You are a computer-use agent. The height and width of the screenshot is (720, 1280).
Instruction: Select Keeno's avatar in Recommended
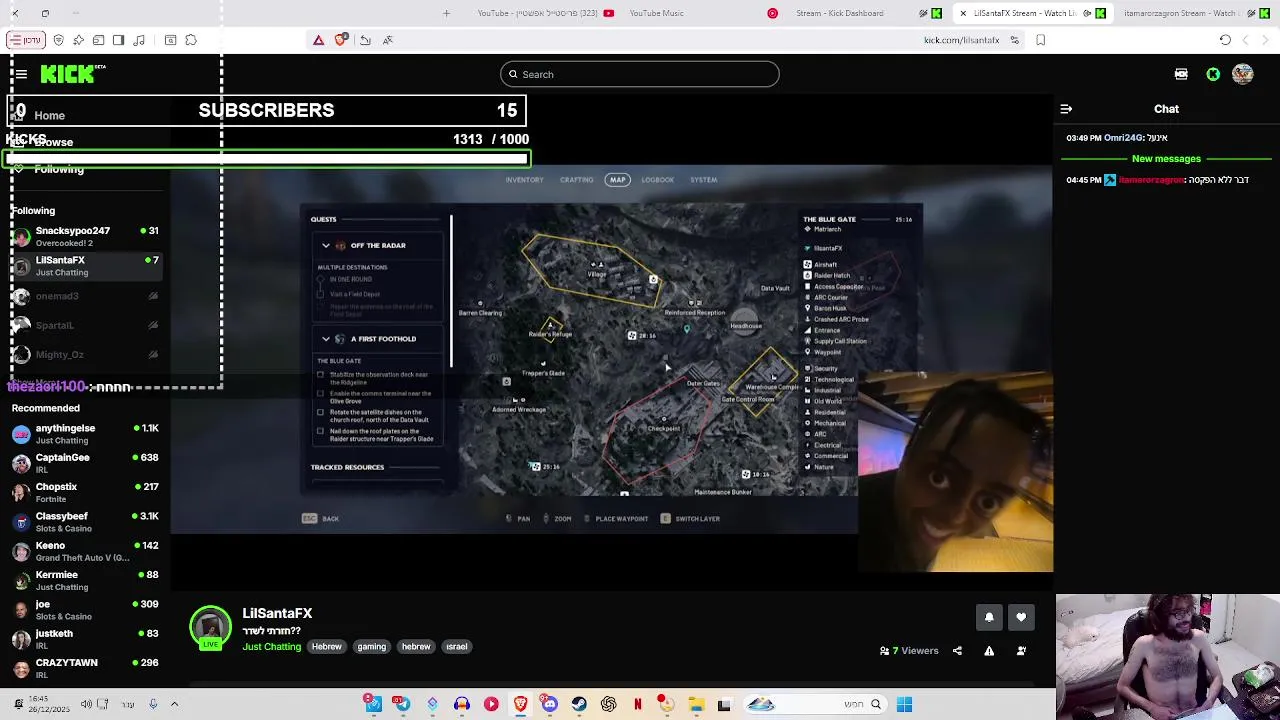tap(21, 551)
